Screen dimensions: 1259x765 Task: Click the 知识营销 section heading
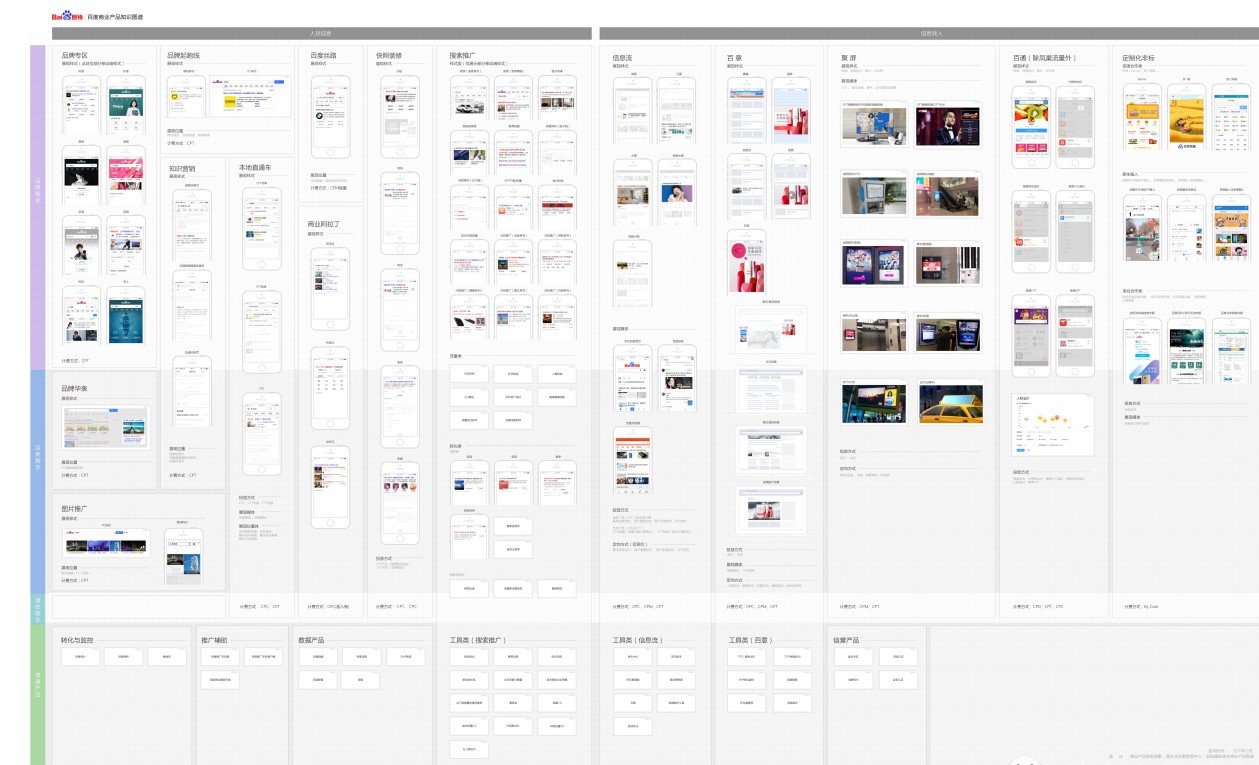(x=182, y=168)
